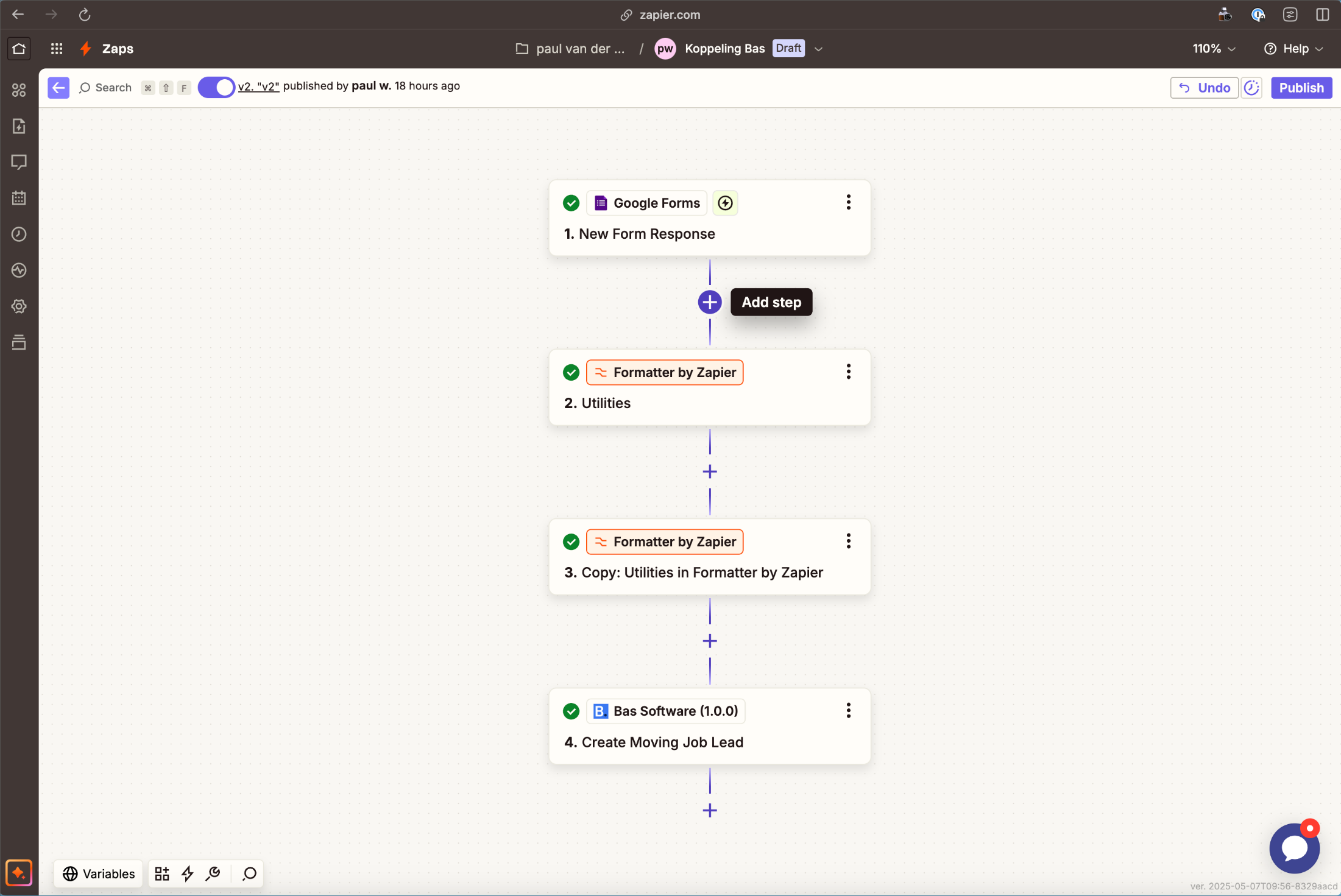
Task: Open options menu for Bas Software step
Action: tap(849, 710)
